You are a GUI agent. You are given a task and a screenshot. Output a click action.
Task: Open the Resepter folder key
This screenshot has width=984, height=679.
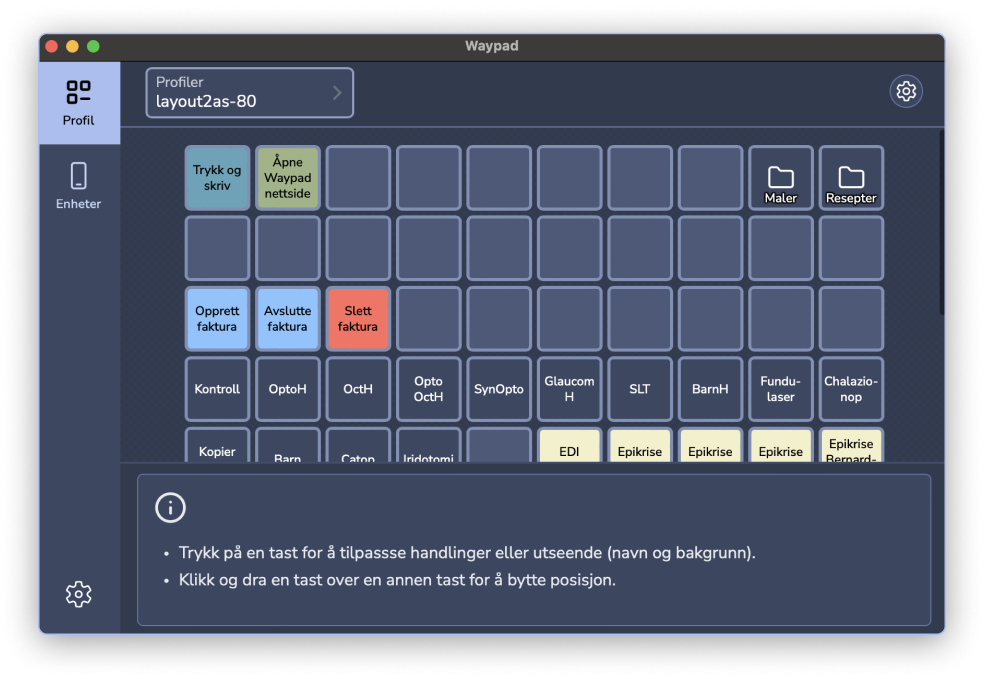coord(851,178)
